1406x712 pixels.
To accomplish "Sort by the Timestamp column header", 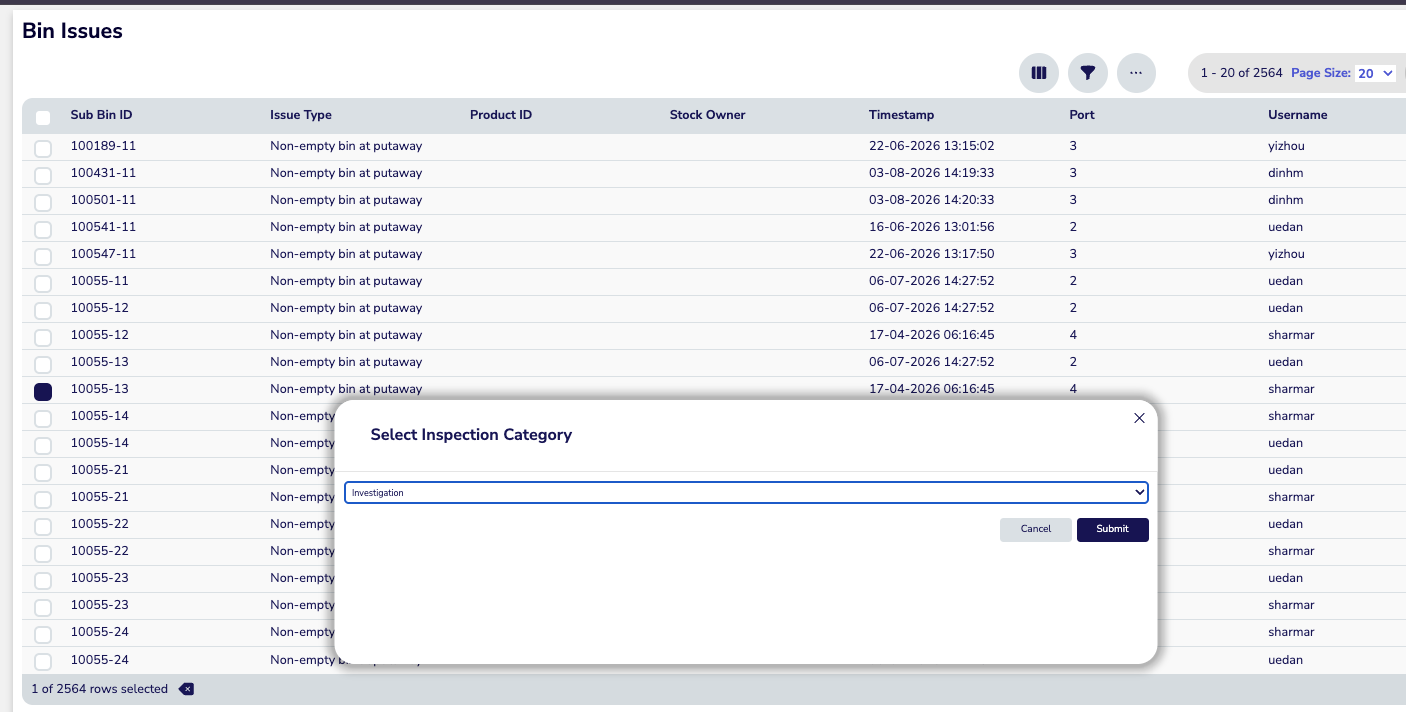I will click(x=902, y=115).
